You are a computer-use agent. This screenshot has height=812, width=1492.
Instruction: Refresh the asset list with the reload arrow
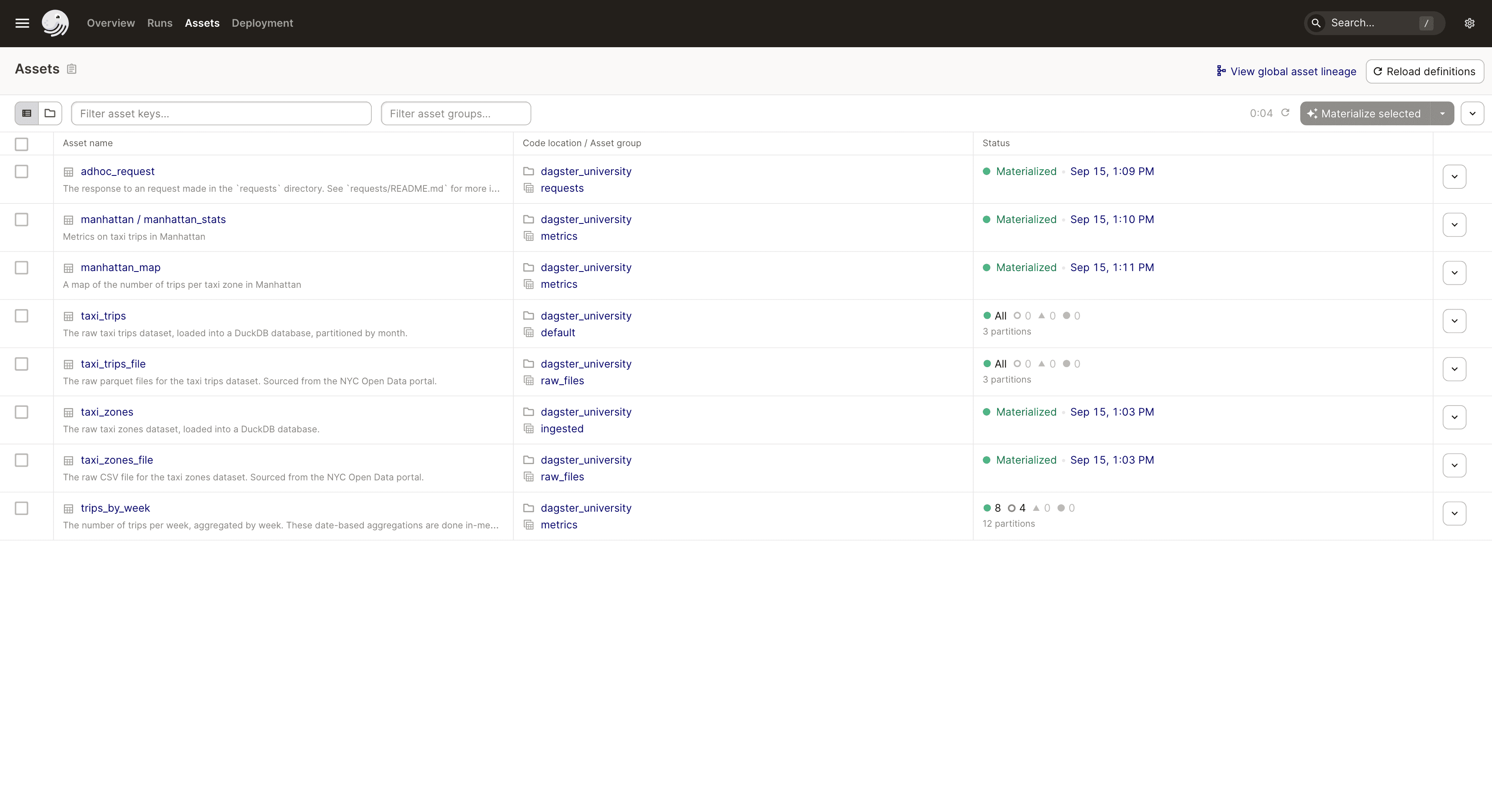click(1285, 113)
